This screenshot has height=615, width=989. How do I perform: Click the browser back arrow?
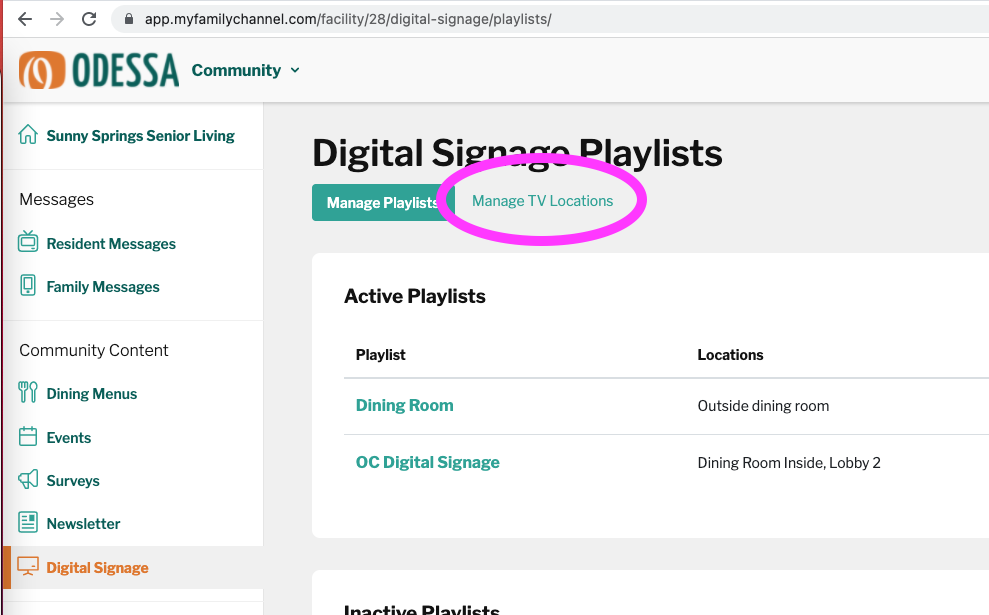(x=25, y=19)
